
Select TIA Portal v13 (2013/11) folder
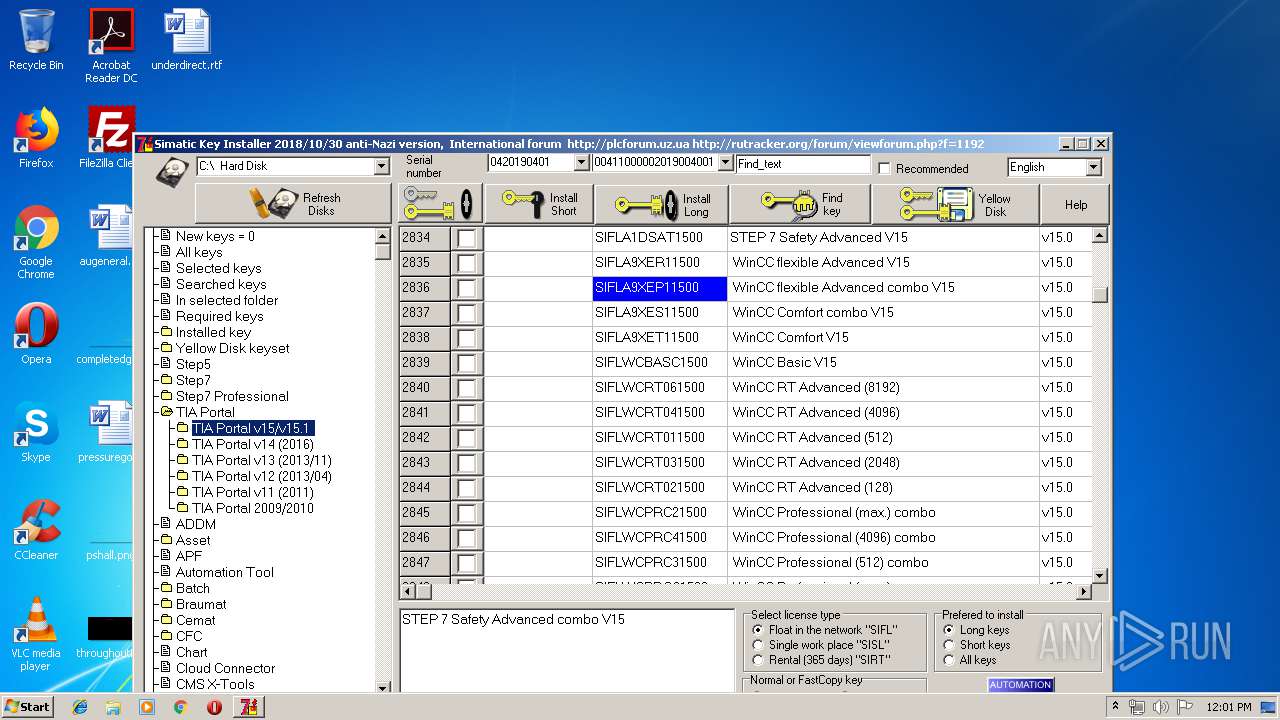[262, 460]
